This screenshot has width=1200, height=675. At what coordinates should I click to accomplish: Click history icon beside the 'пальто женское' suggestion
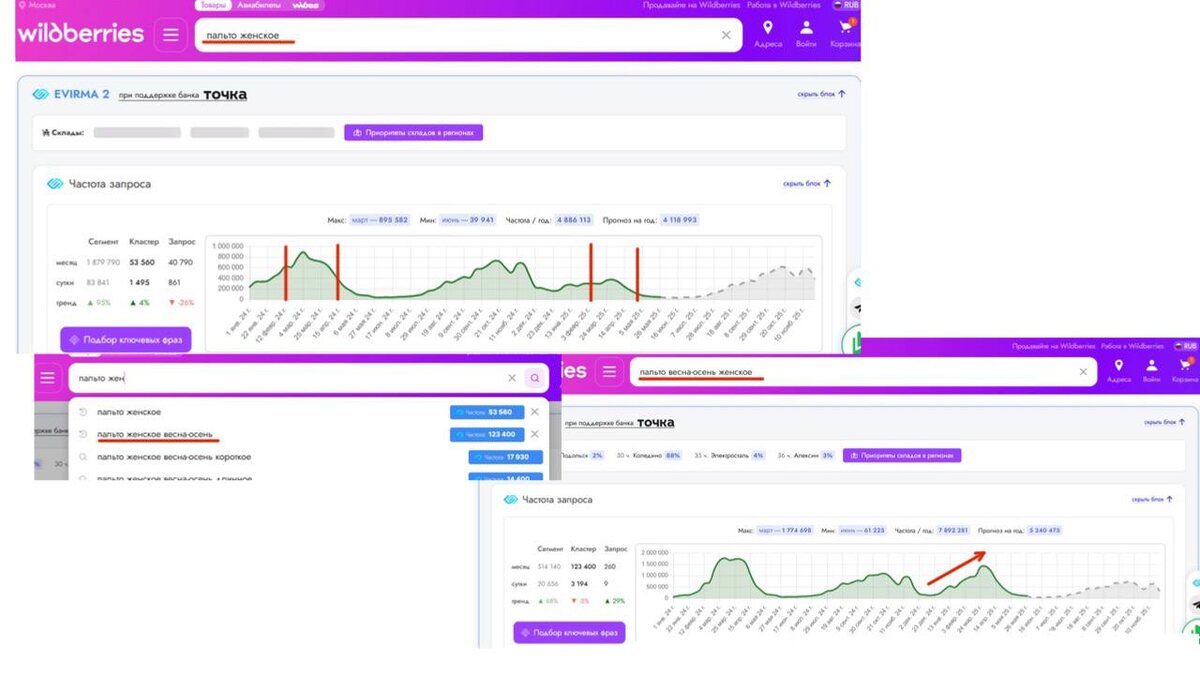(x=83, y=412)
